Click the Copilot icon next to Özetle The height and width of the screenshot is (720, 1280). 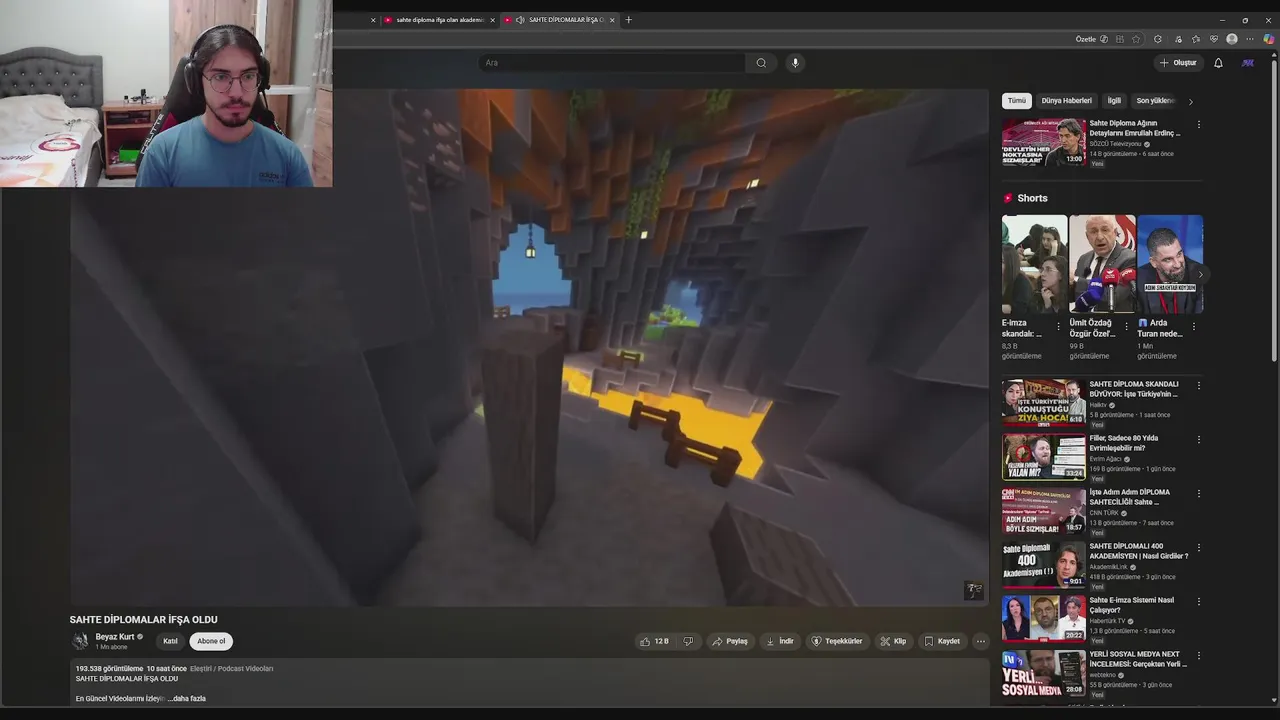(x=1104, y=39)
